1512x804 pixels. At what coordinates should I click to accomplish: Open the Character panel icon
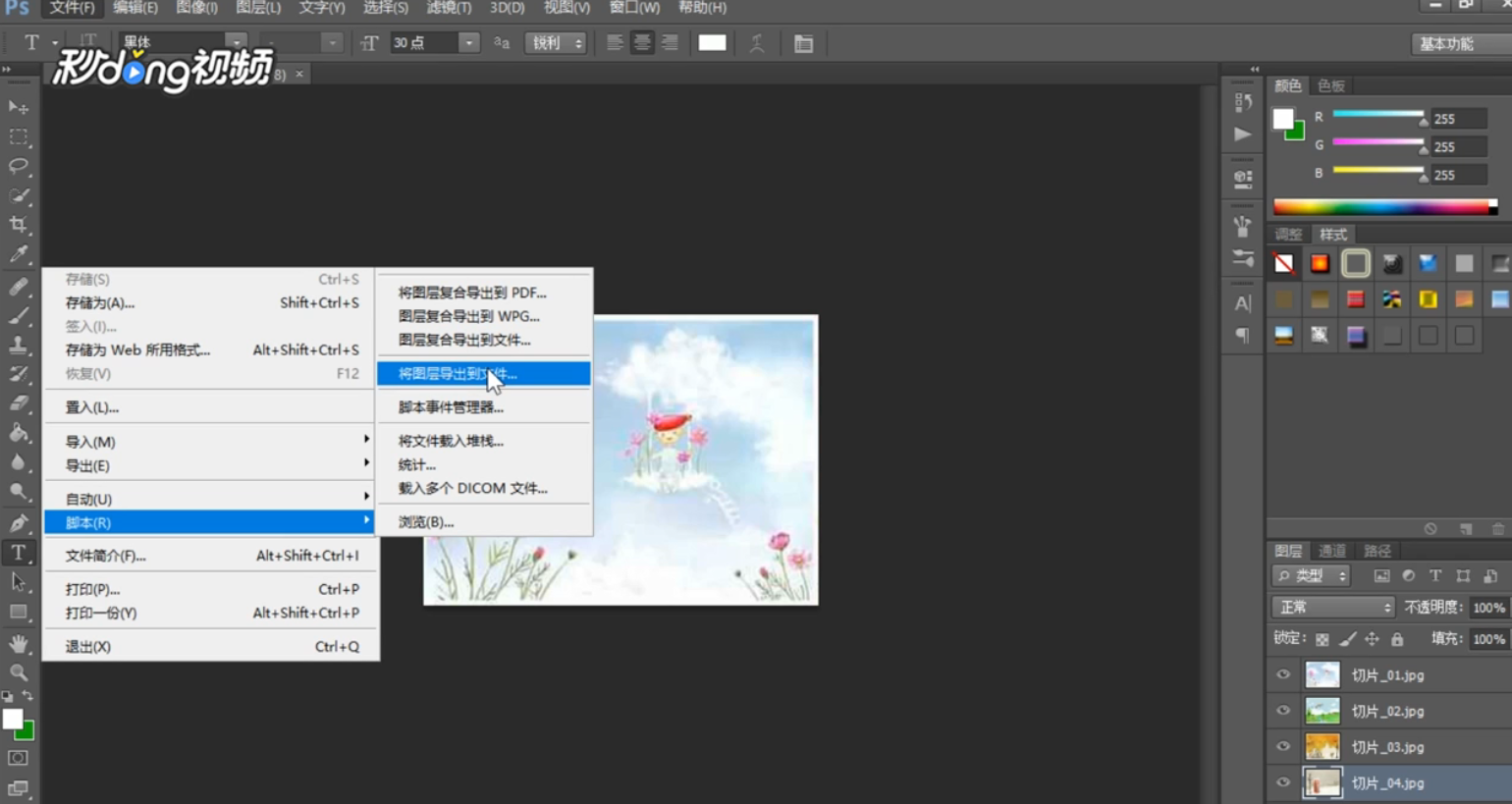(x=1243, y=303)
